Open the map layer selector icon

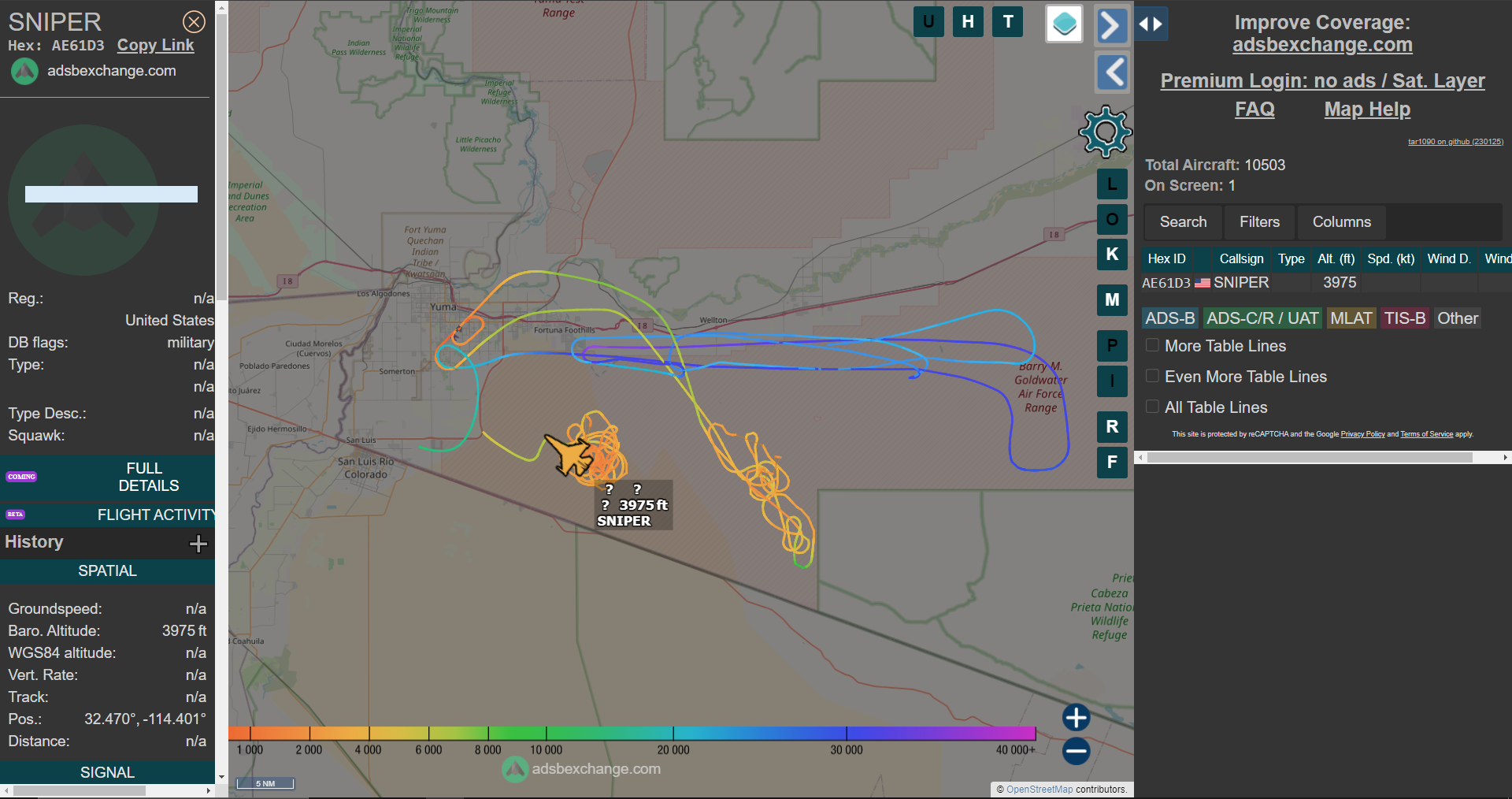(1064, 24)
